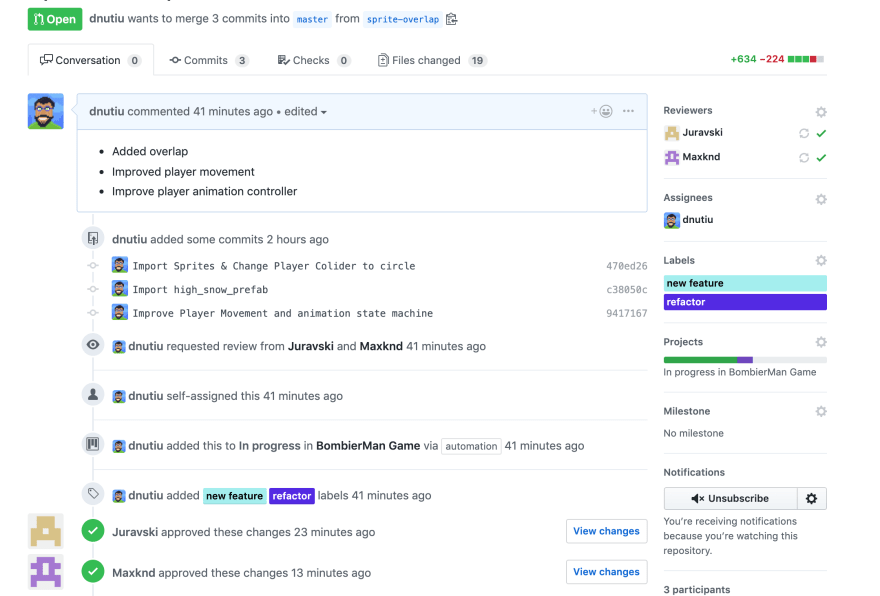Click Maxknd name in approved changes event
Image resolution: width=880 pixels, height=596 pixels.
point(134,573)
